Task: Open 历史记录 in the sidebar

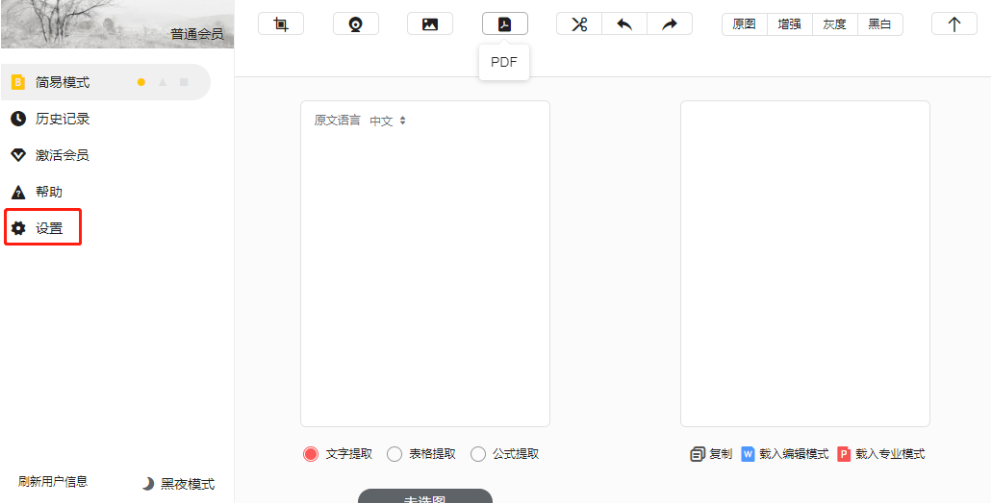Action: [62, 119]
